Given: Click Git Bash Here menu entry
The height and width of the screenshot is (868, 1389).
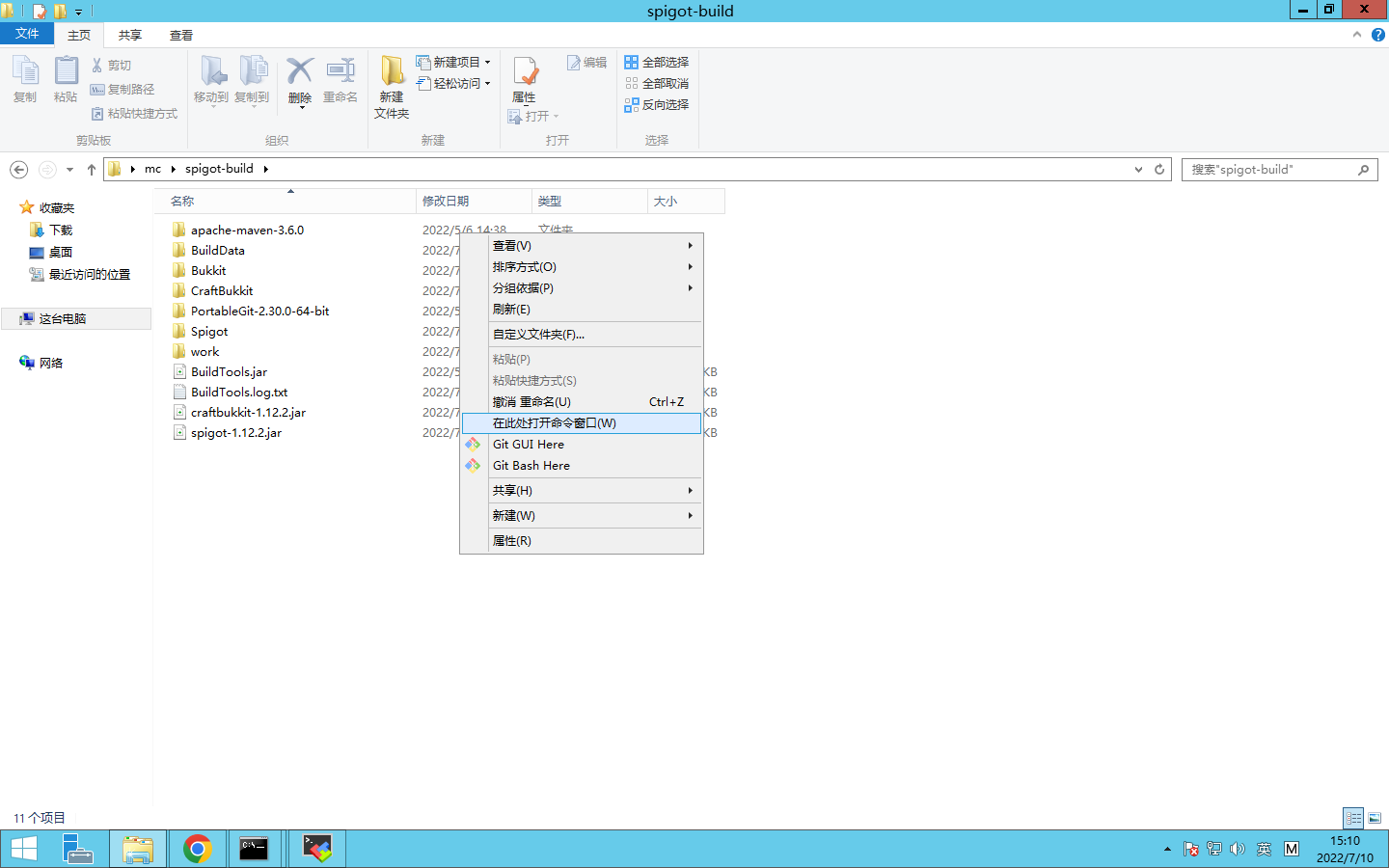Looking at the screenshot, I should pos(582,466).
